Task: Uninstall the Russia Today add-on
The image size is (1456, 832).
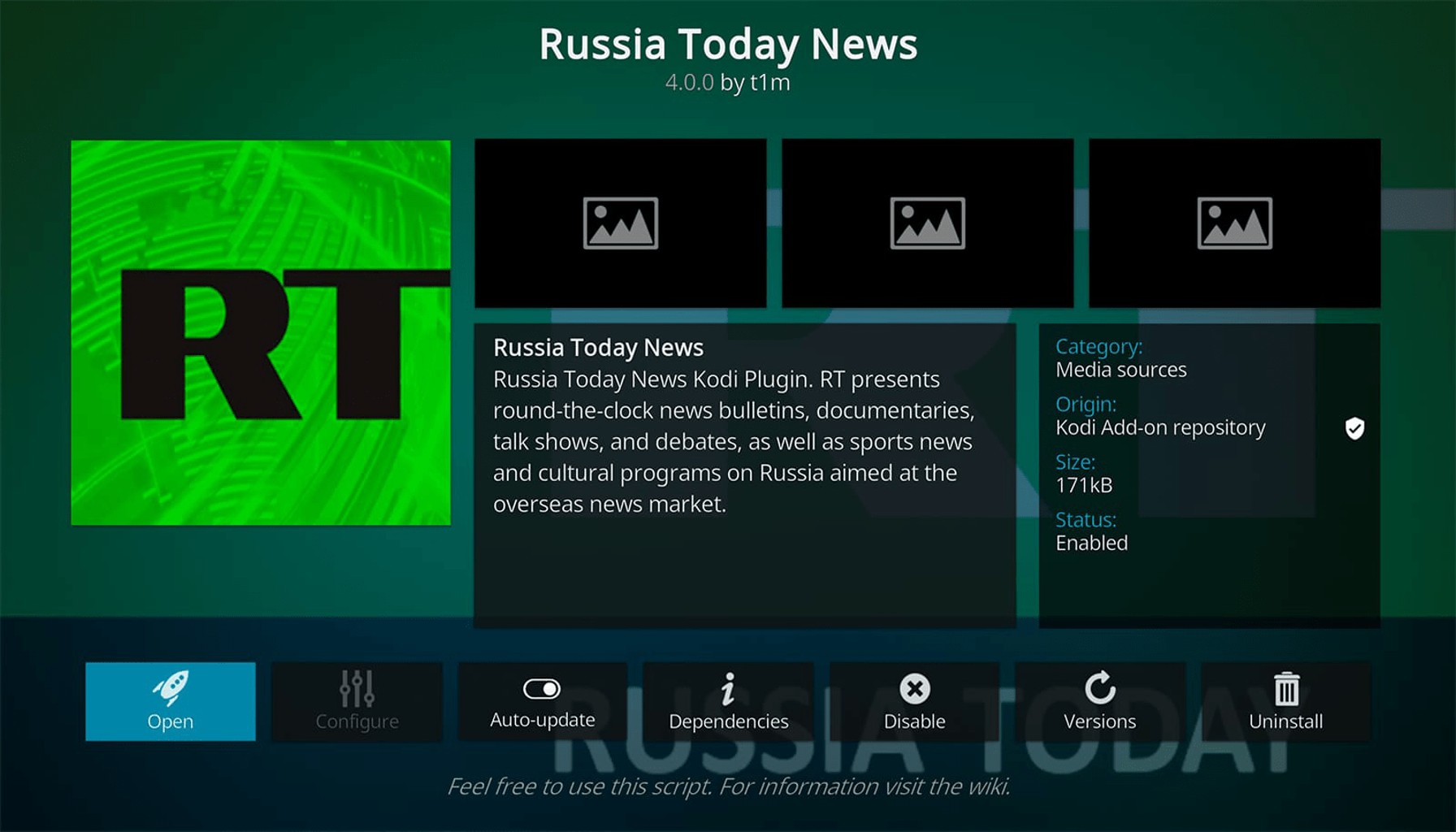Action: 1286,701
